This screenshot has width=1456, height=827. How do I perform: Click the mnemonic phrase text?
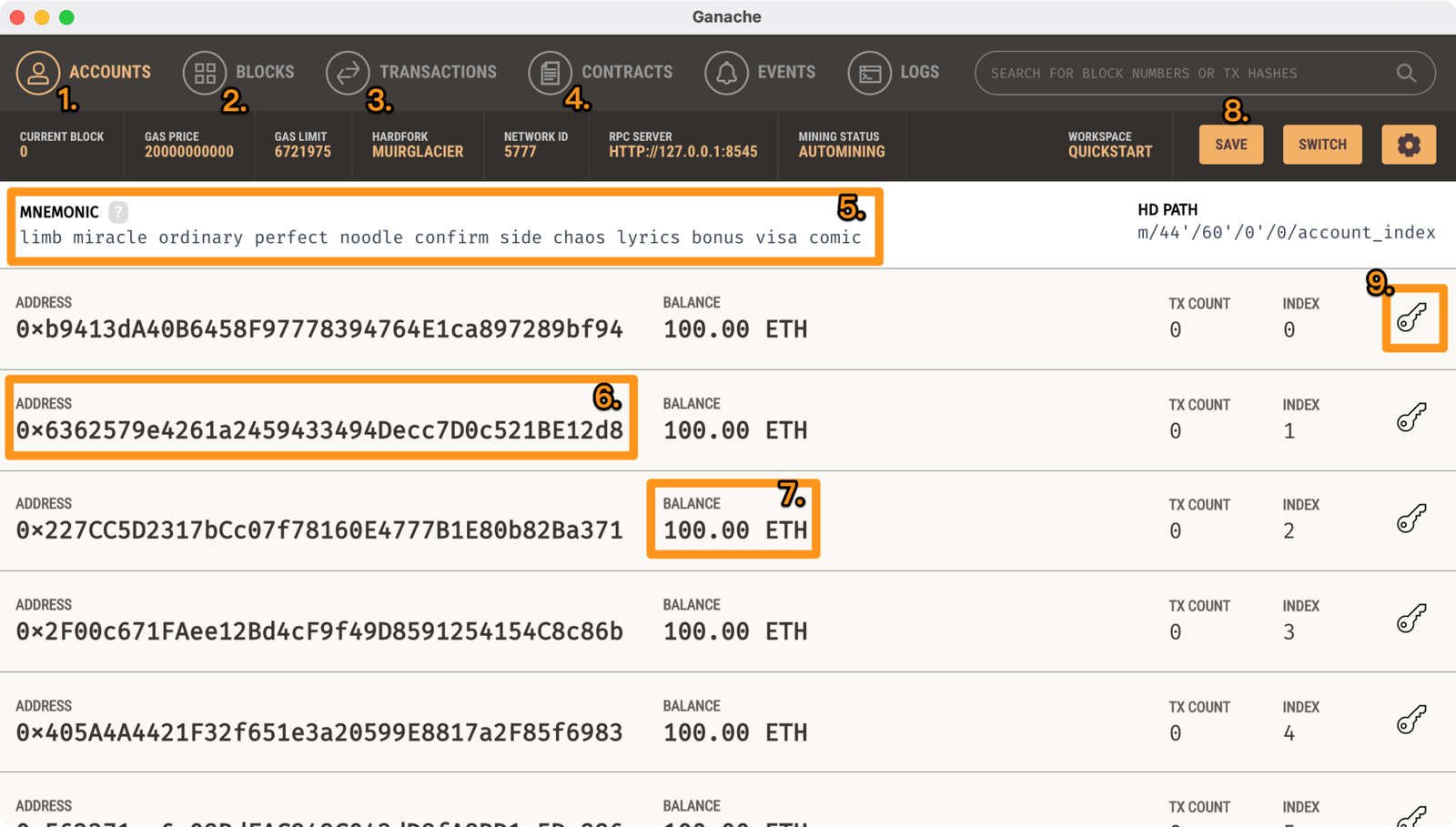click(440, 237)
